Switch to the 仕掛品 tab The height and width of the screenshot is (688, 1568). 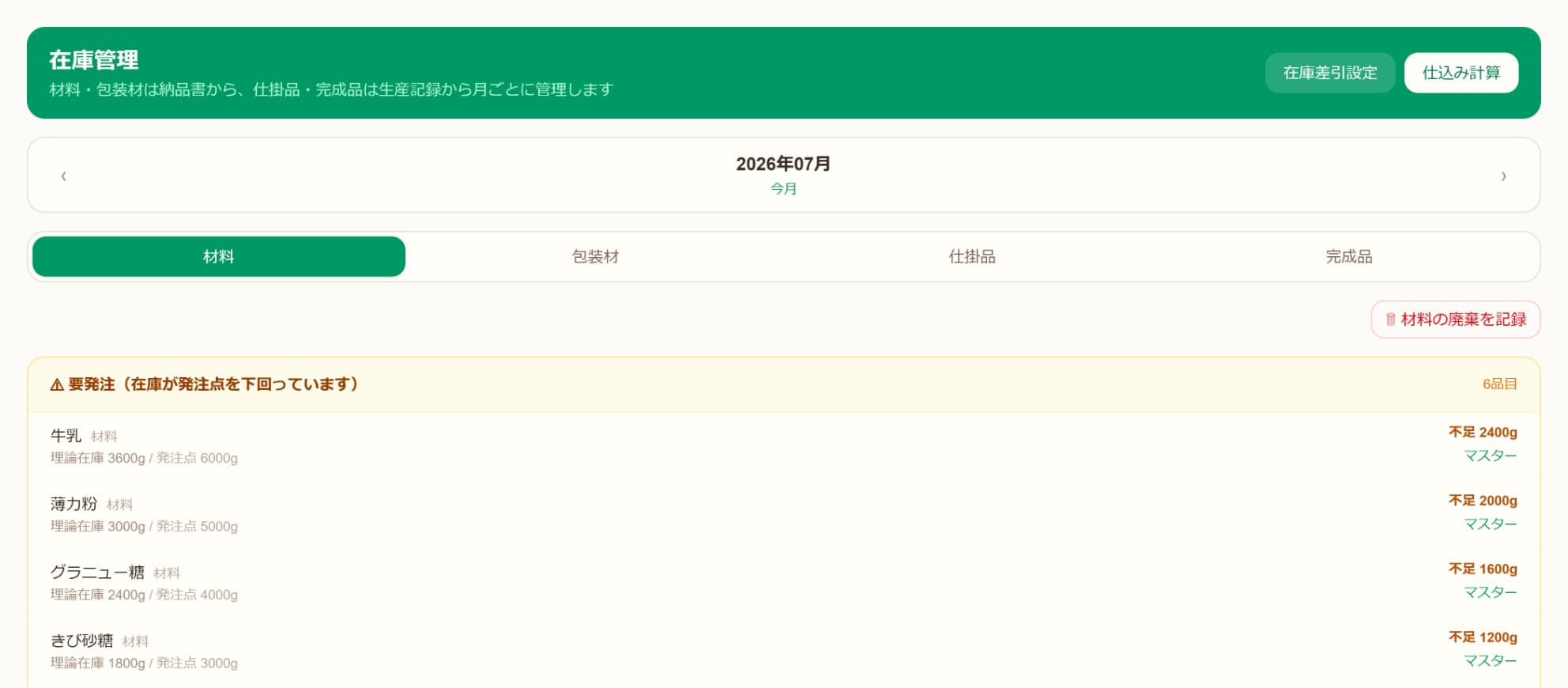point(972,256)
